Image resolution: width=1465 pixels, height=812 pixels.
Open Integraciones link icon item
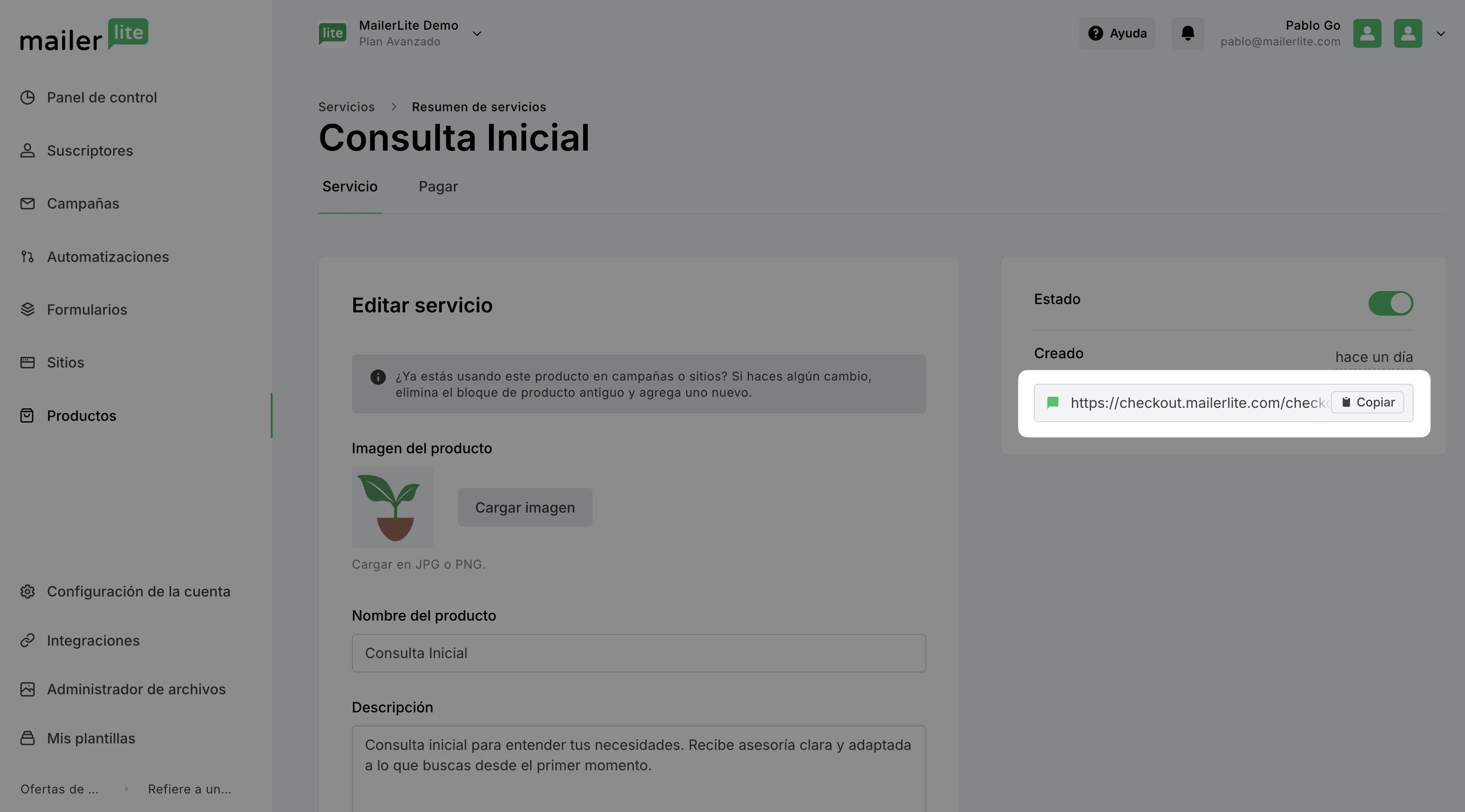point(93,641)
